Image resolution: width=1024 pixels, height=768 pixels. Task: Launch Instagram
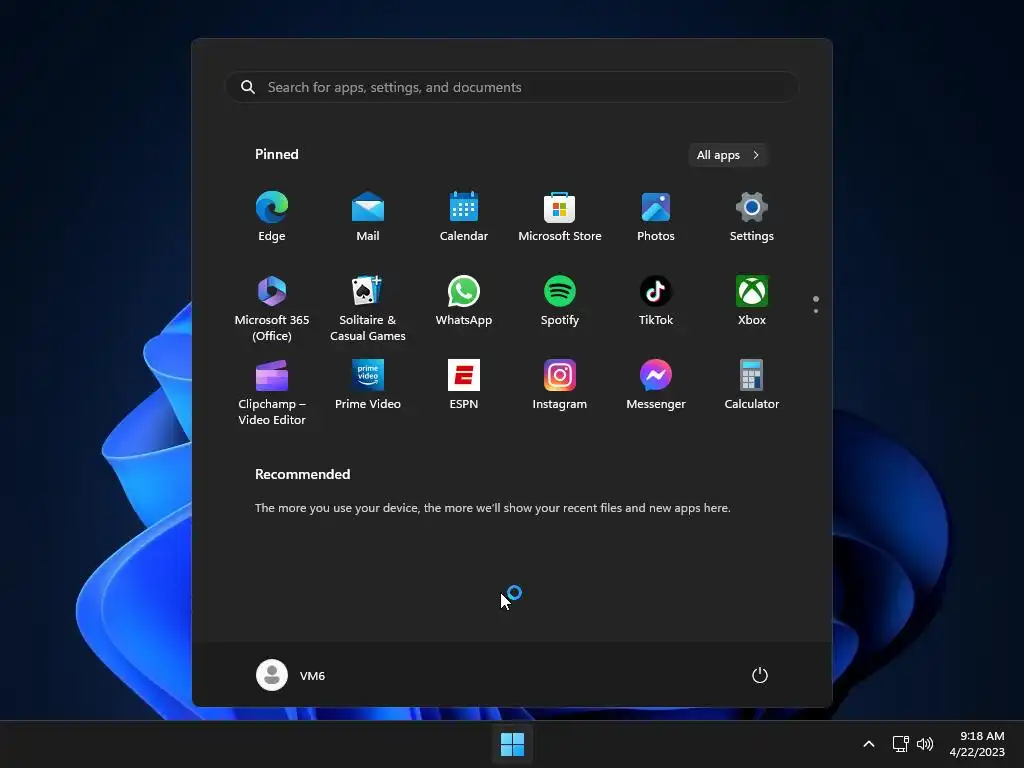click(560, 385)
